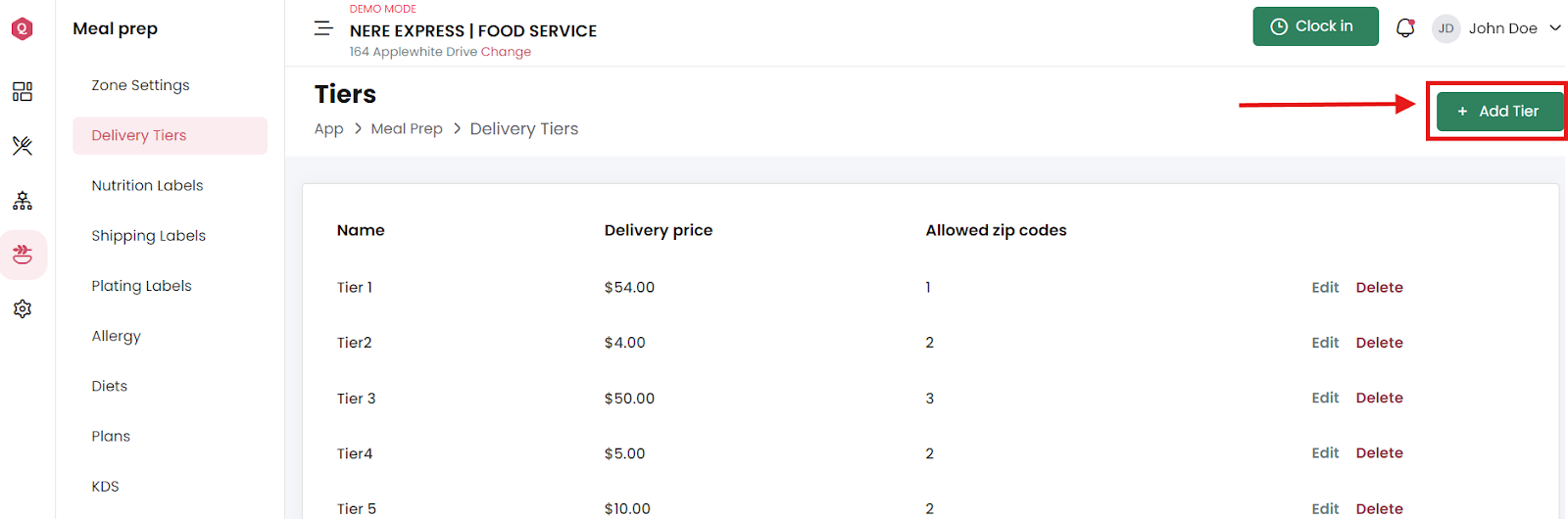Navigate to Meal Prep breadcrumb
This screenshot has height=519, width=1568.
click(x=407, y=128)
